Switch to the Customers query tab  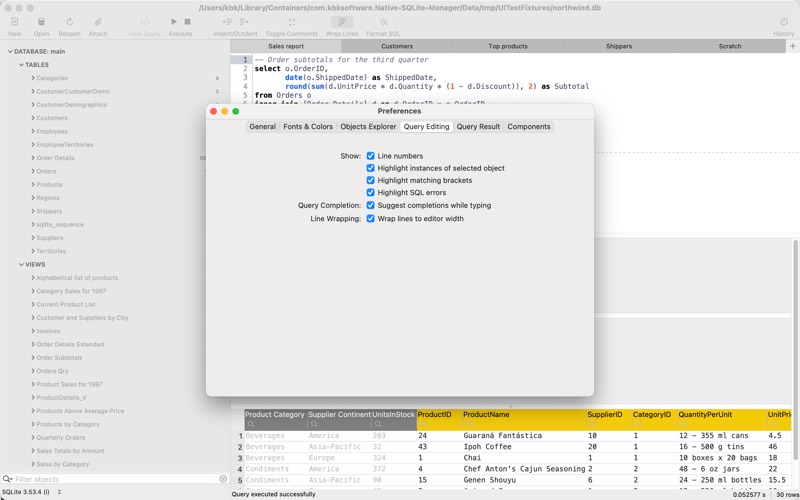point(397,46)
